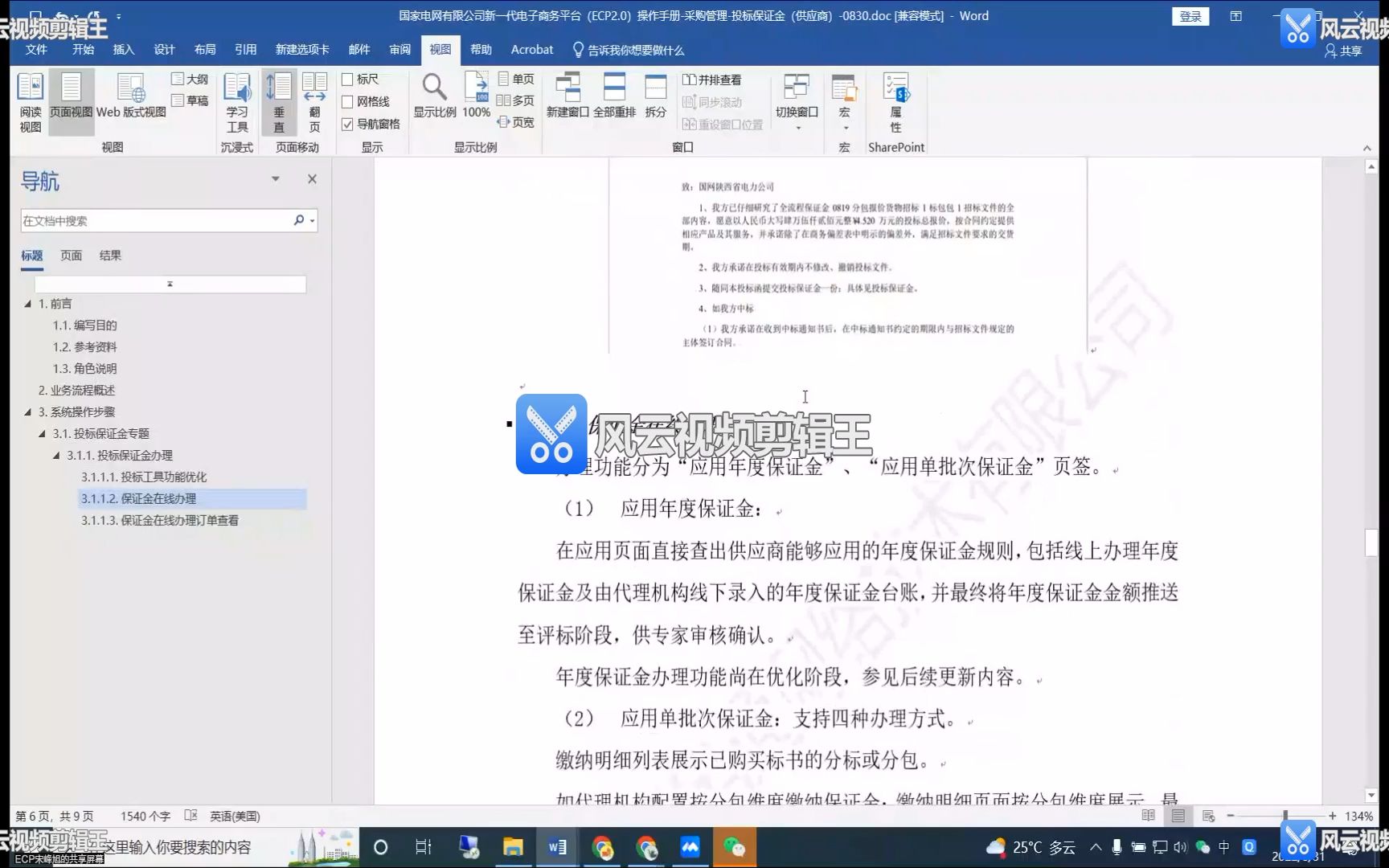
Task: Select Vertical page movement (垂直)
Action: 279,102
